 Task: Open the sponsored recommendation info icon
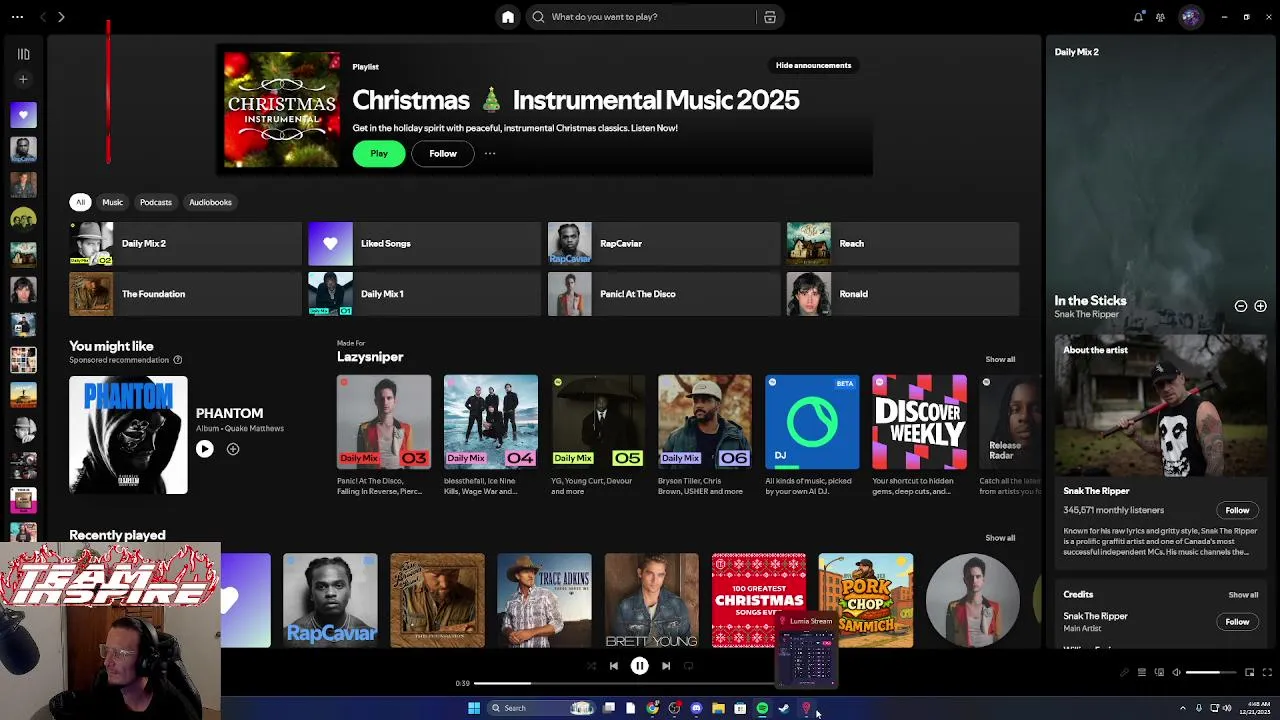(x=178, y=360)
